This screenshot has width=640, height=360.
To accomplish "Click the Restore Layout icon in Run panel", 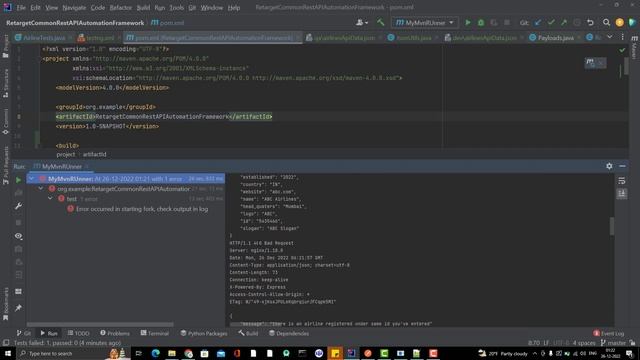I will (18, 291).
